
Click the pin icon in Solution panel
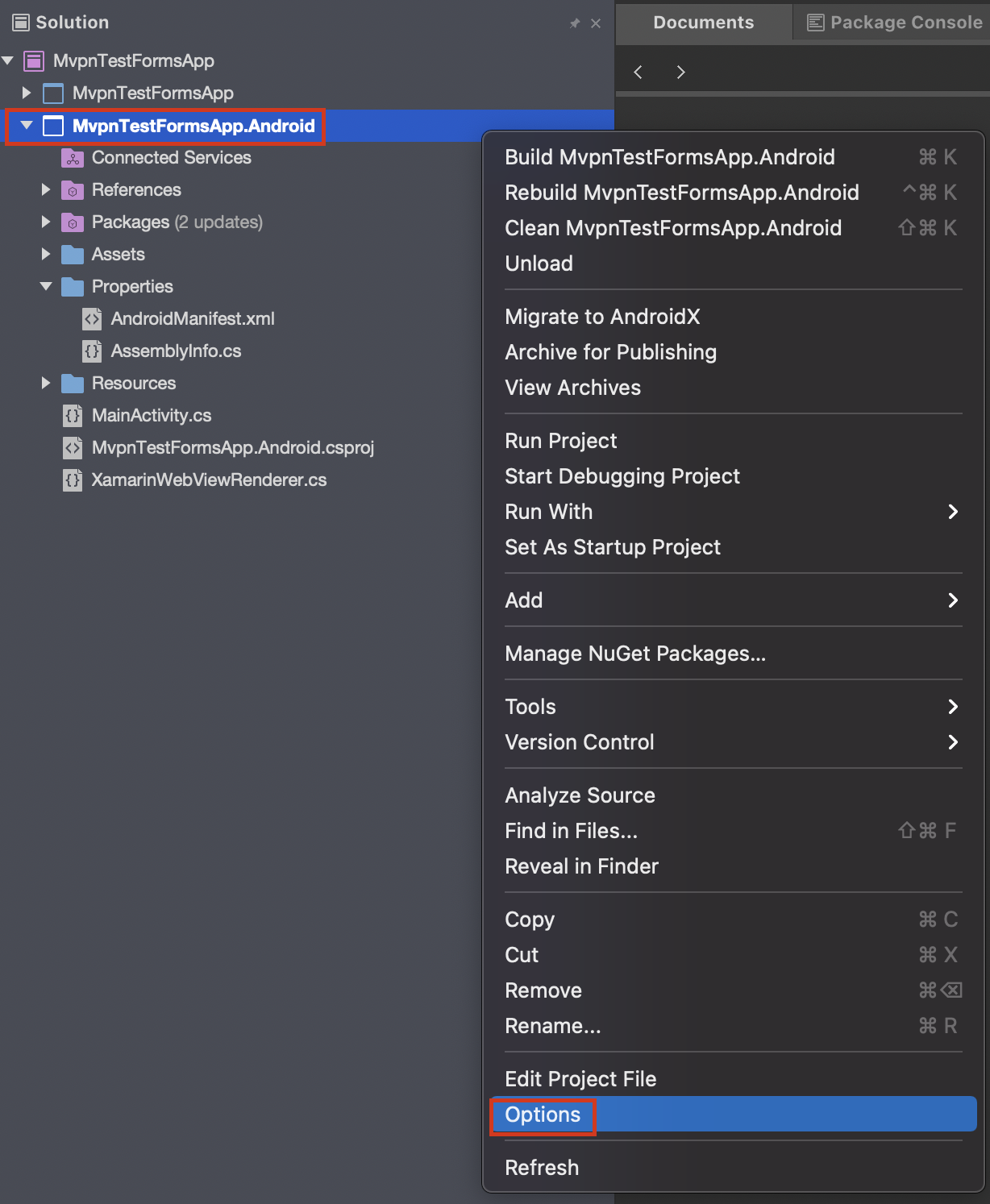tap(574, 23)
